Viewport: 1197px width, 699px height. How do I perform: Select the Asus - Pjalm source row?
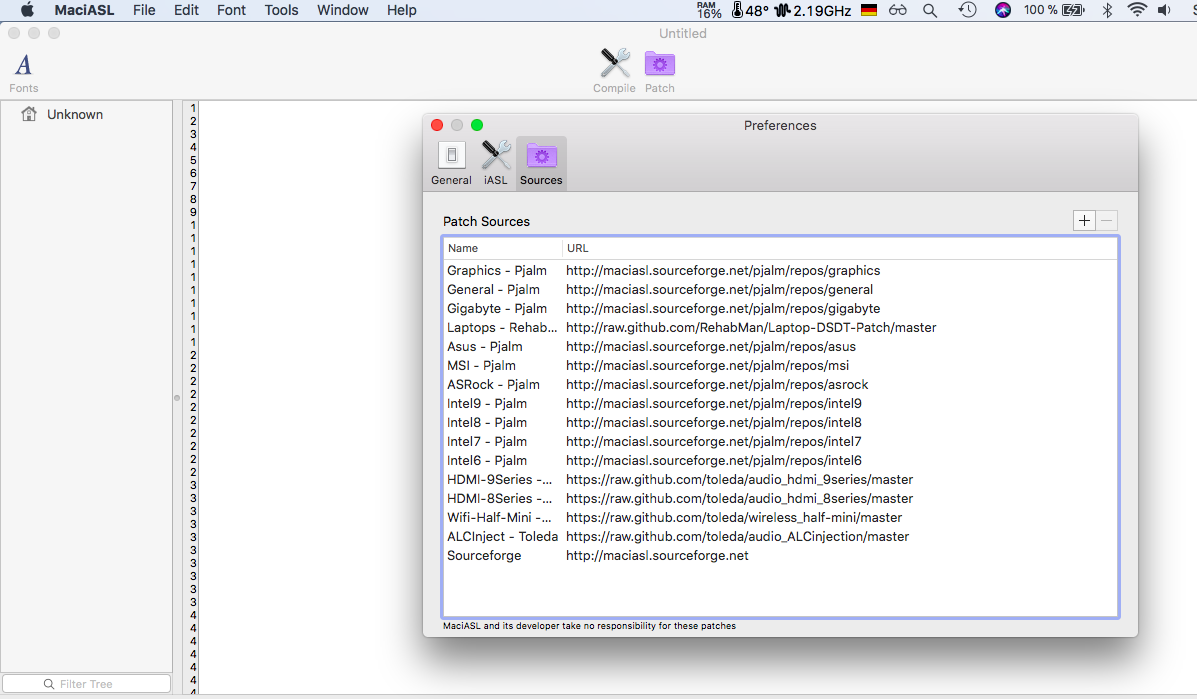point(780,346)
